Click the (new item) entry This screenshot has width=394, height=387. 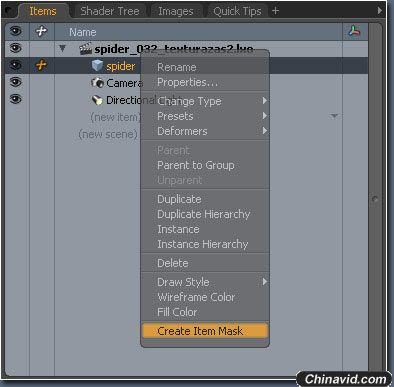pyautogui.click(x=115, y=117)
